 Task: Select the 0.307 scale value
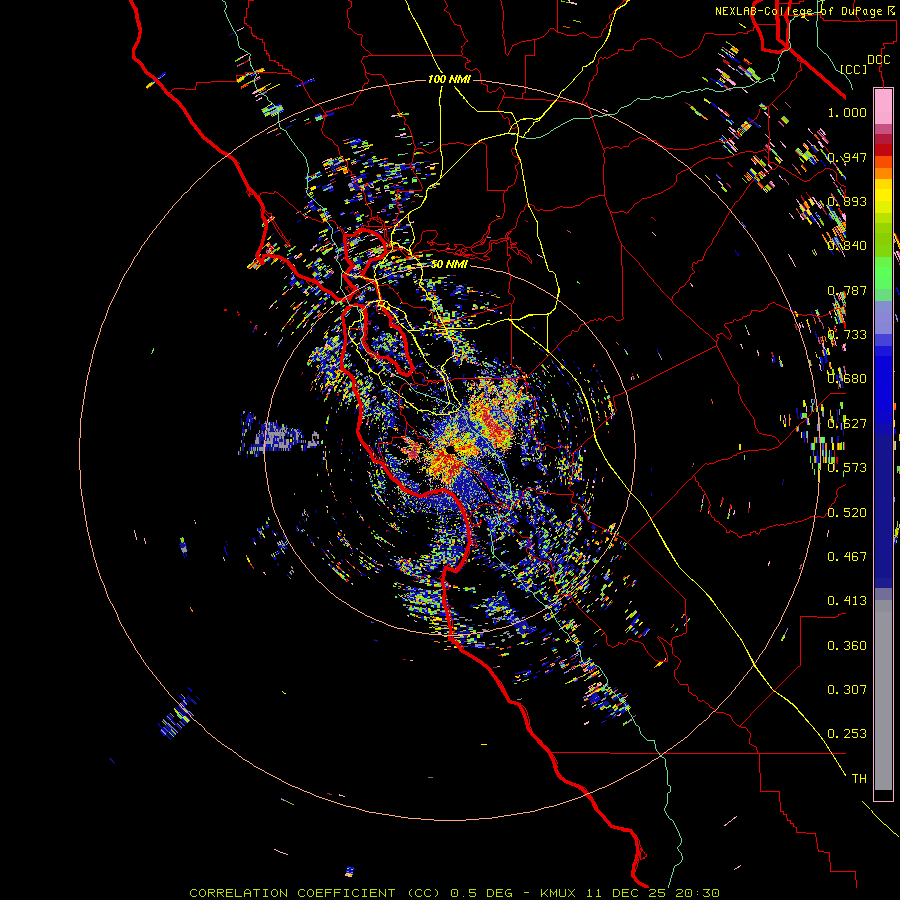(847, 690)
